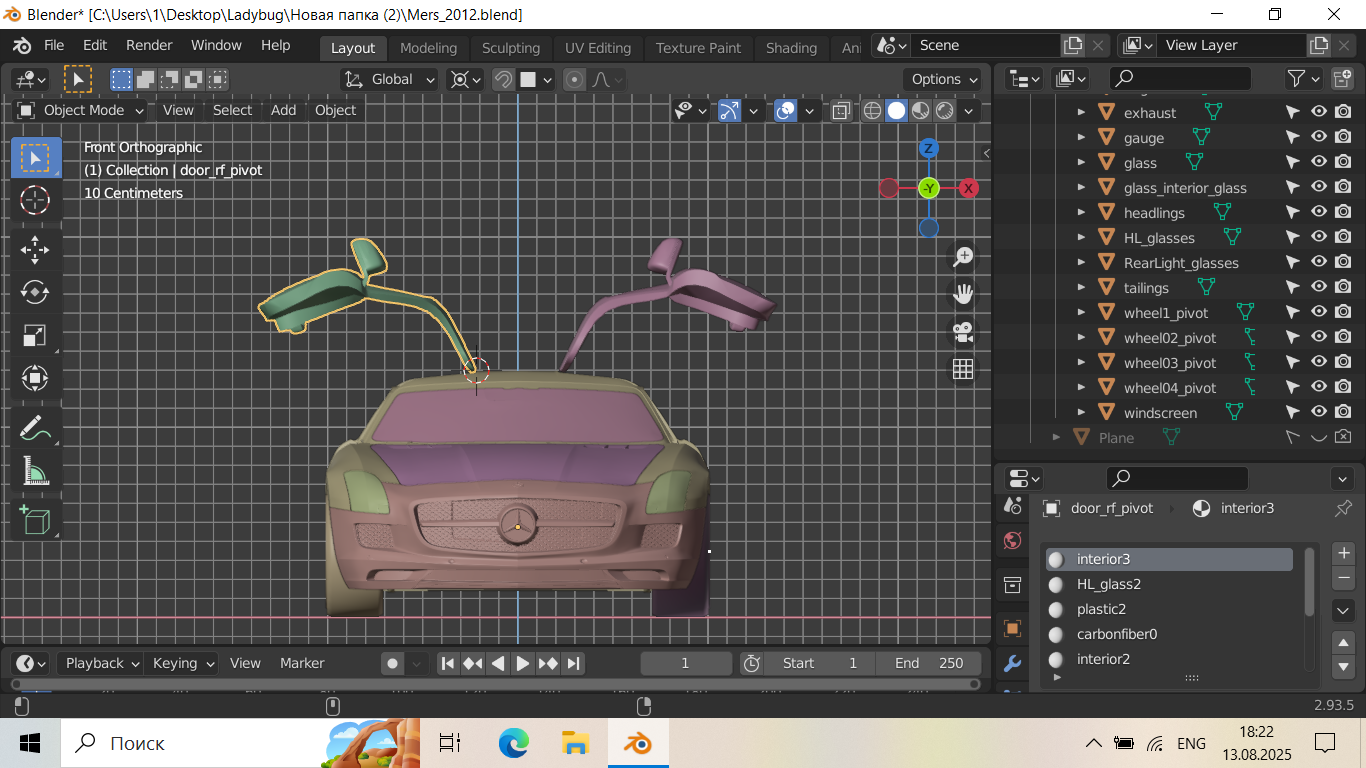Viewport: 1366px width, 768px height.
Task: Open the Object Mode dropdown
Action: point(82,110)
